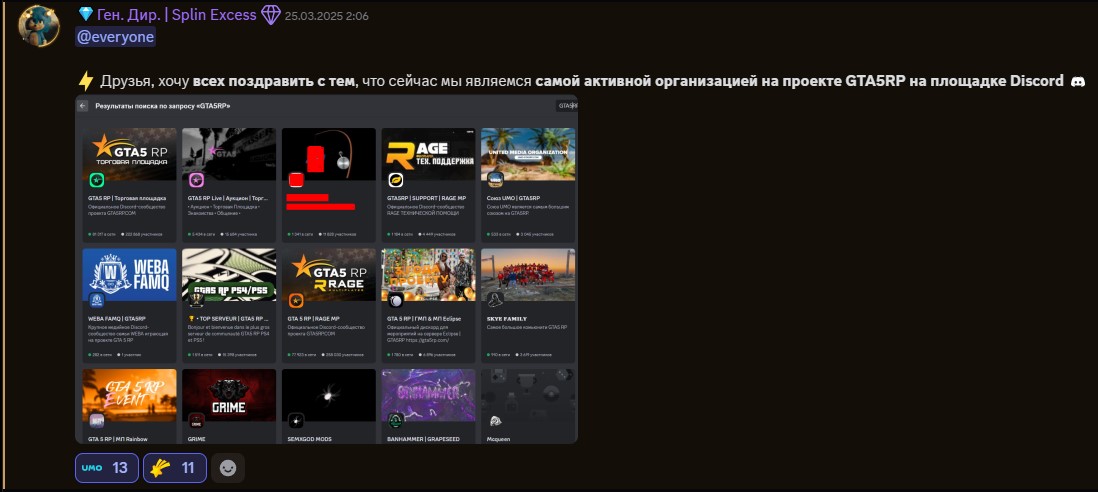Click the back arrow in the search results screenshot
The image size is (1098, 492).
pyautogui.click(x=83, y=106)
